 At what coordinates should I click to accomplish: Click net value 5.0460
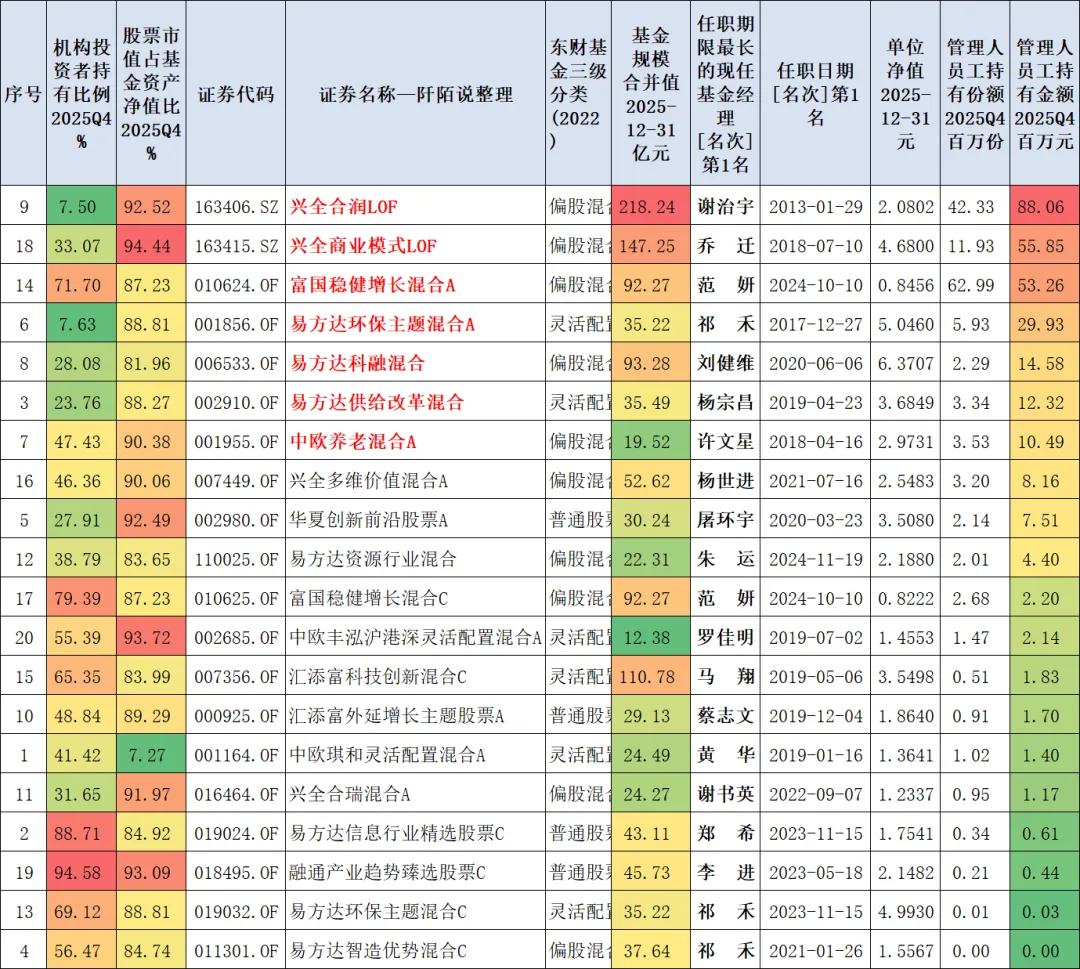click(x=906, y=324)
